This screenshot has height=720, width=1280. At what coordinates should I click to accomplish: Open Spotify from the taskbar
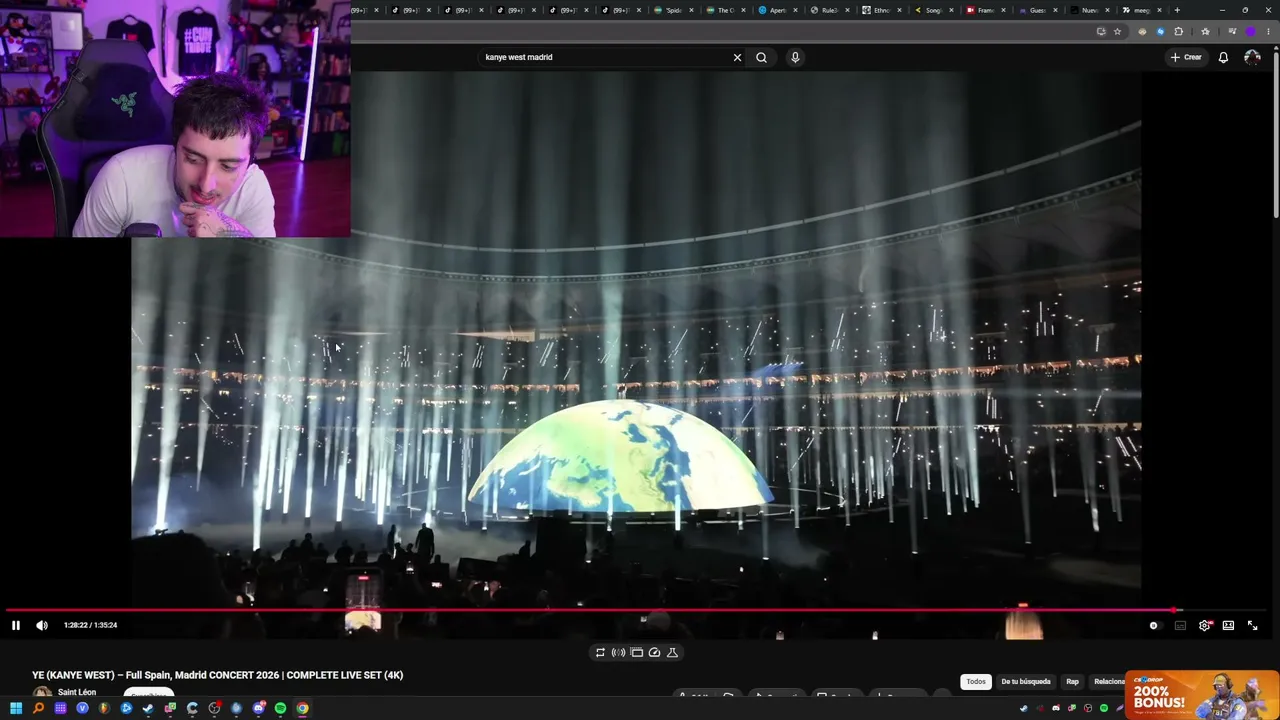pos(280,708)
